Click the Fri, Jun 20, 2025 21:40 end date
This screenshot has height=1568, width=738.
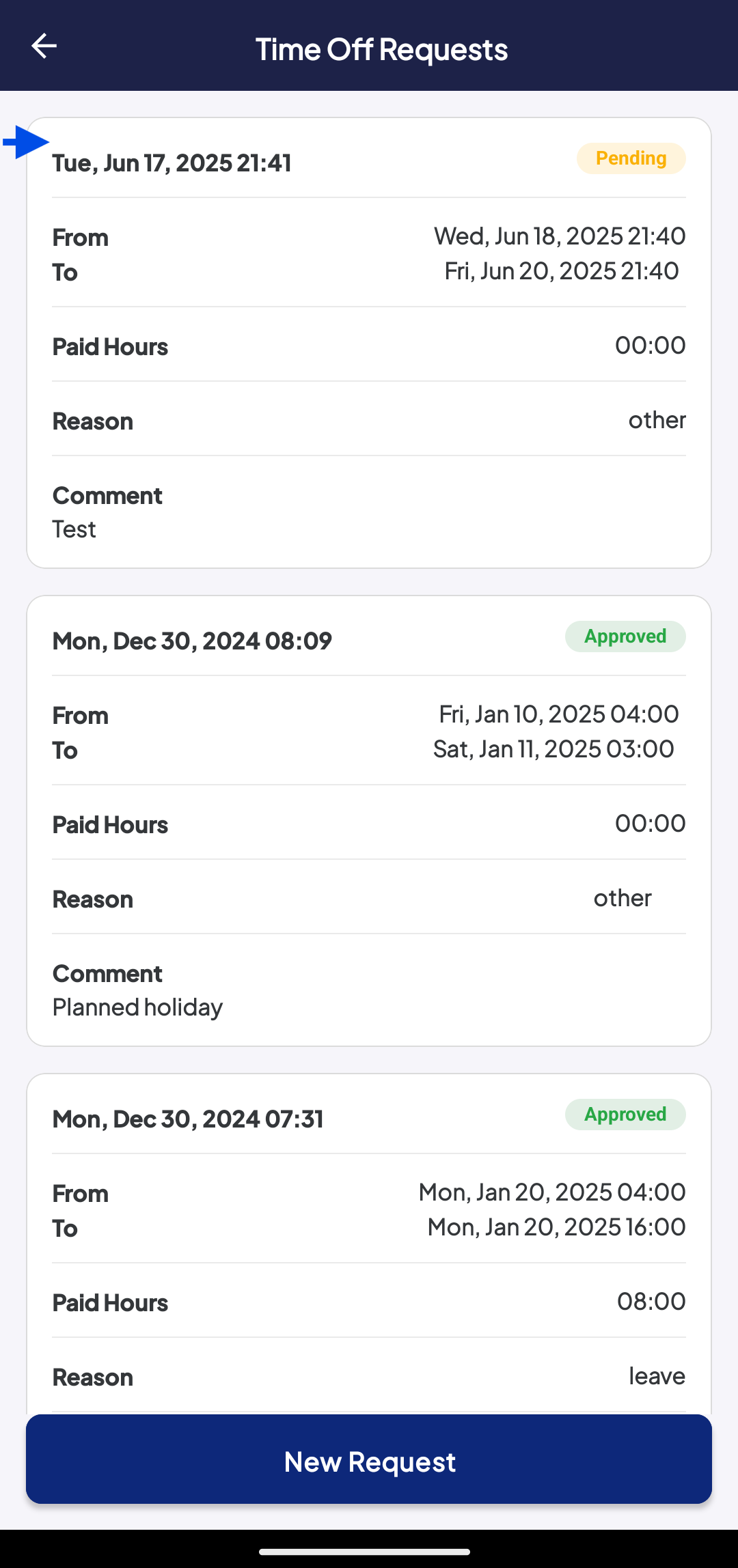point(562,271)
